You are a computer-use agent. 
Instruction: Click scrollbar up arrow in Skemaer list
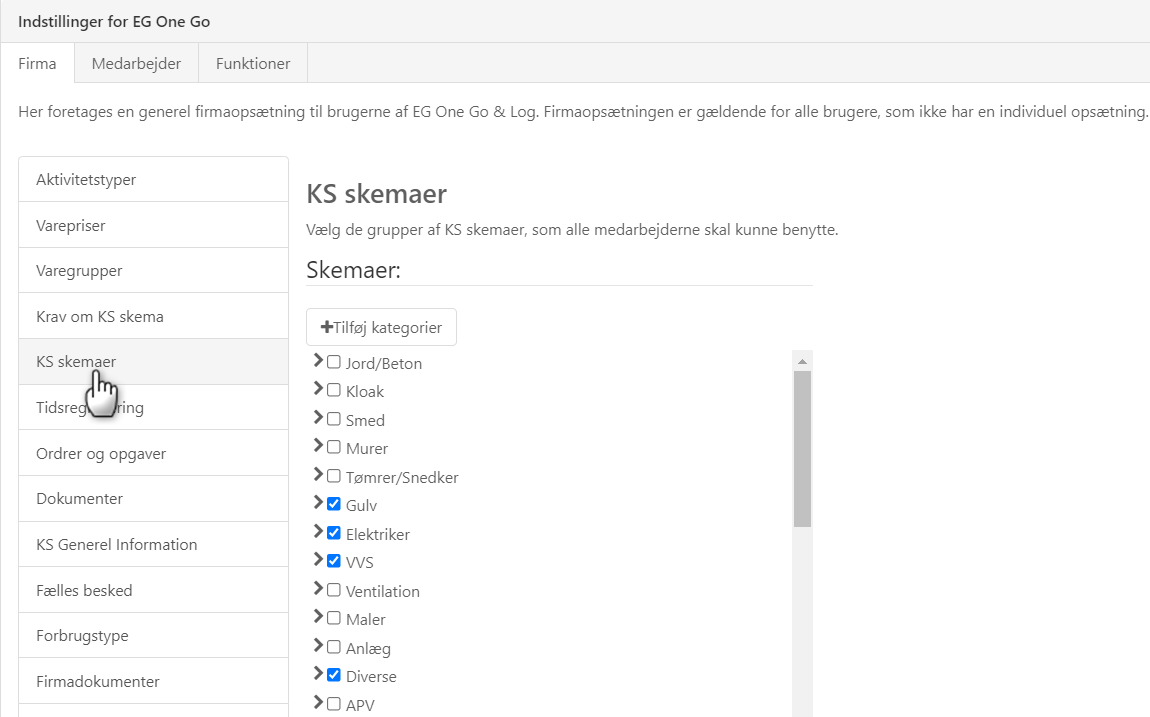click(x=802, y=360)
